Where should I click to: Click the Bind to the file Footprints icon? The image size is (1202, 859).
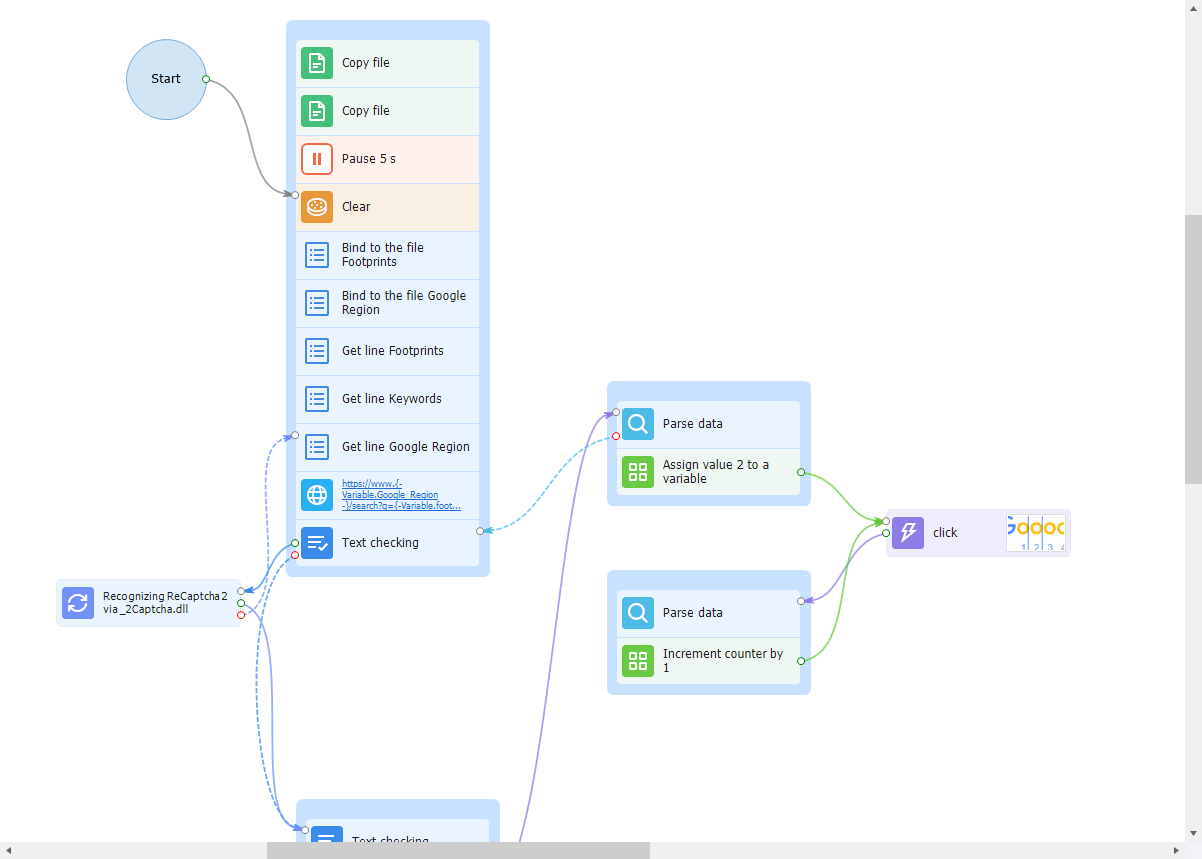click(x=317, y=255)
